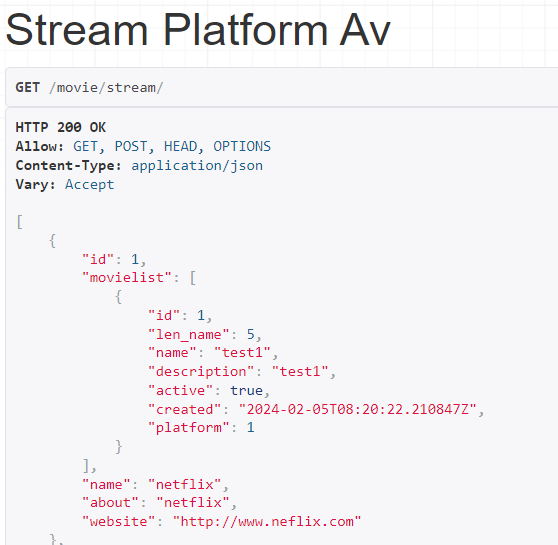558x545 pixels.
Task: Click the "active" key in JSON
Action: coord(180,391)
